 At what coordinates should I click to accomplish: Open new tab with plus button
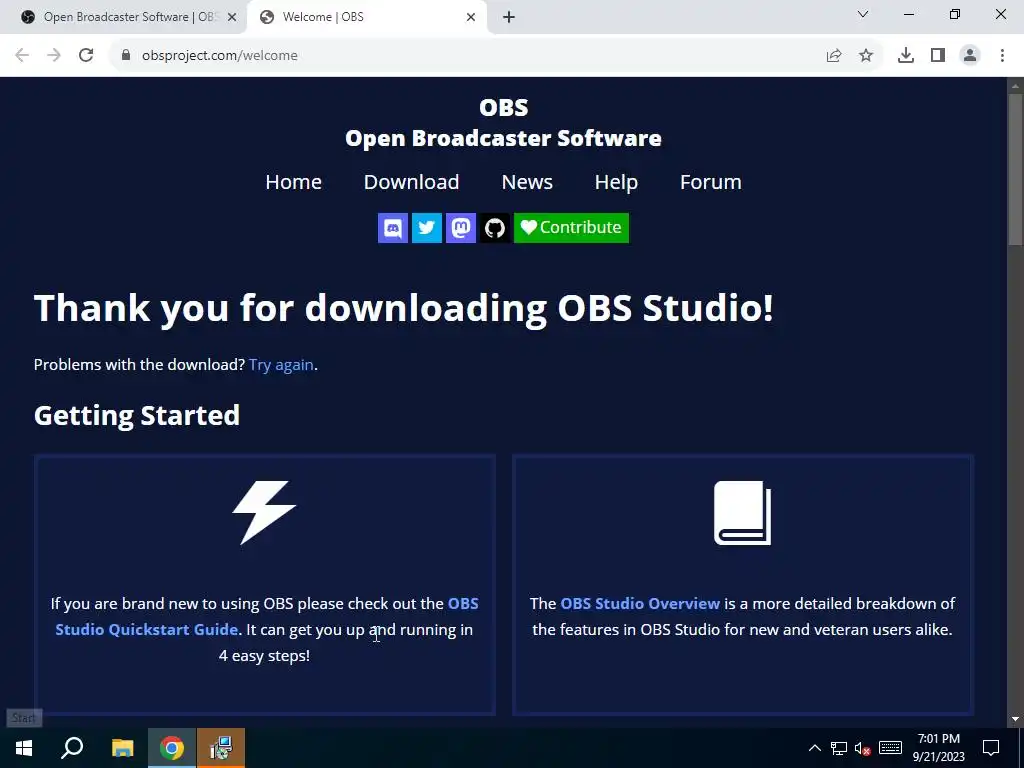509,18
